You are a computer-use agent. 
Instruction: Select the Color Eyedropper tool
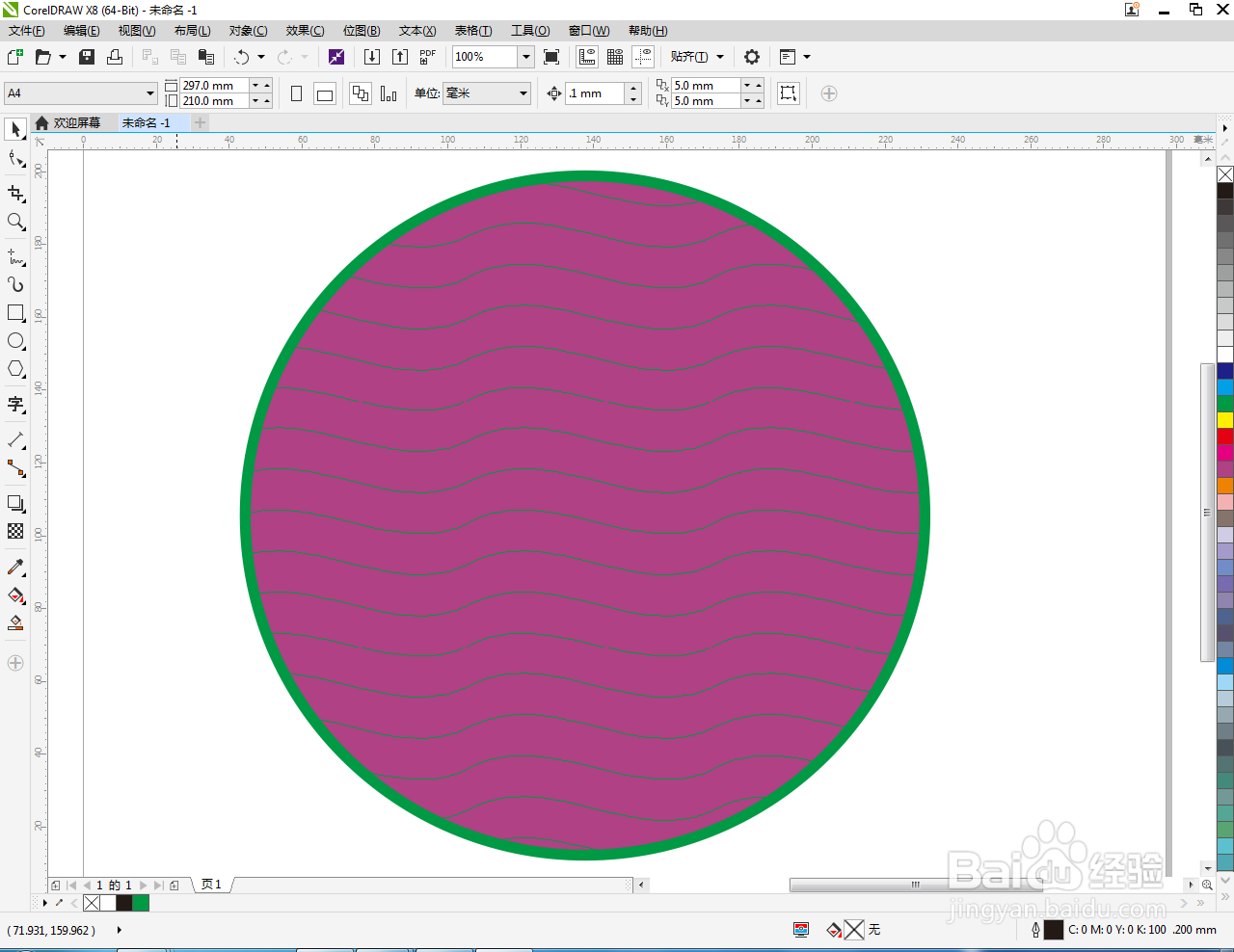15,568
